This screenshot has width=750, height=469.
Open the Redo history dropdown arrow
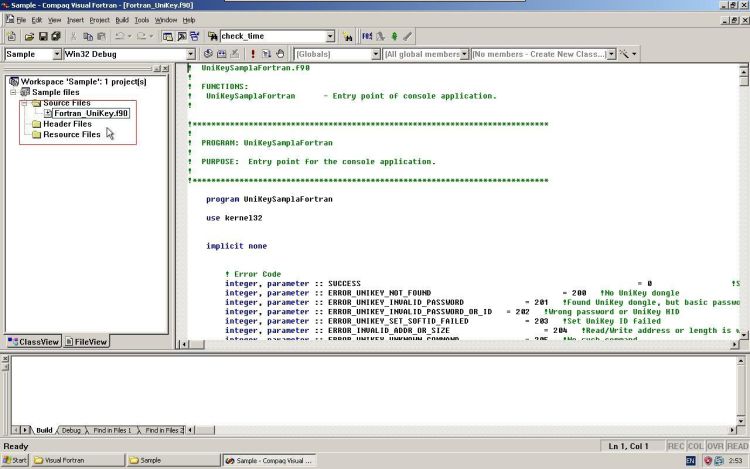coord(151,36)
